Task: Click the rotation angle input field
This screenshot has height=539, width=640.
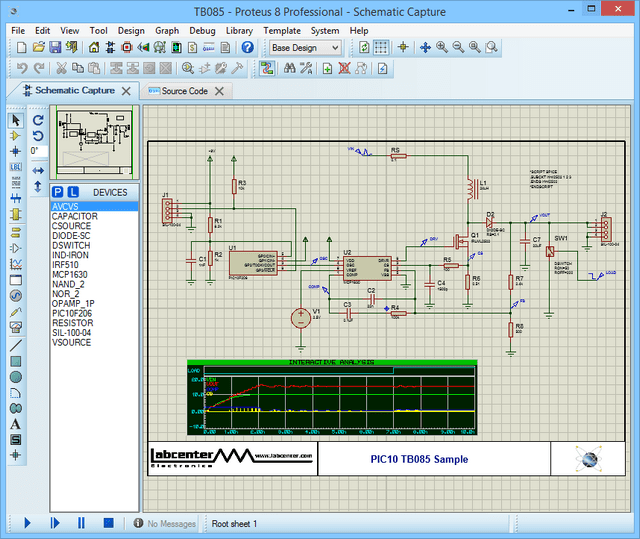Action: 38,151
